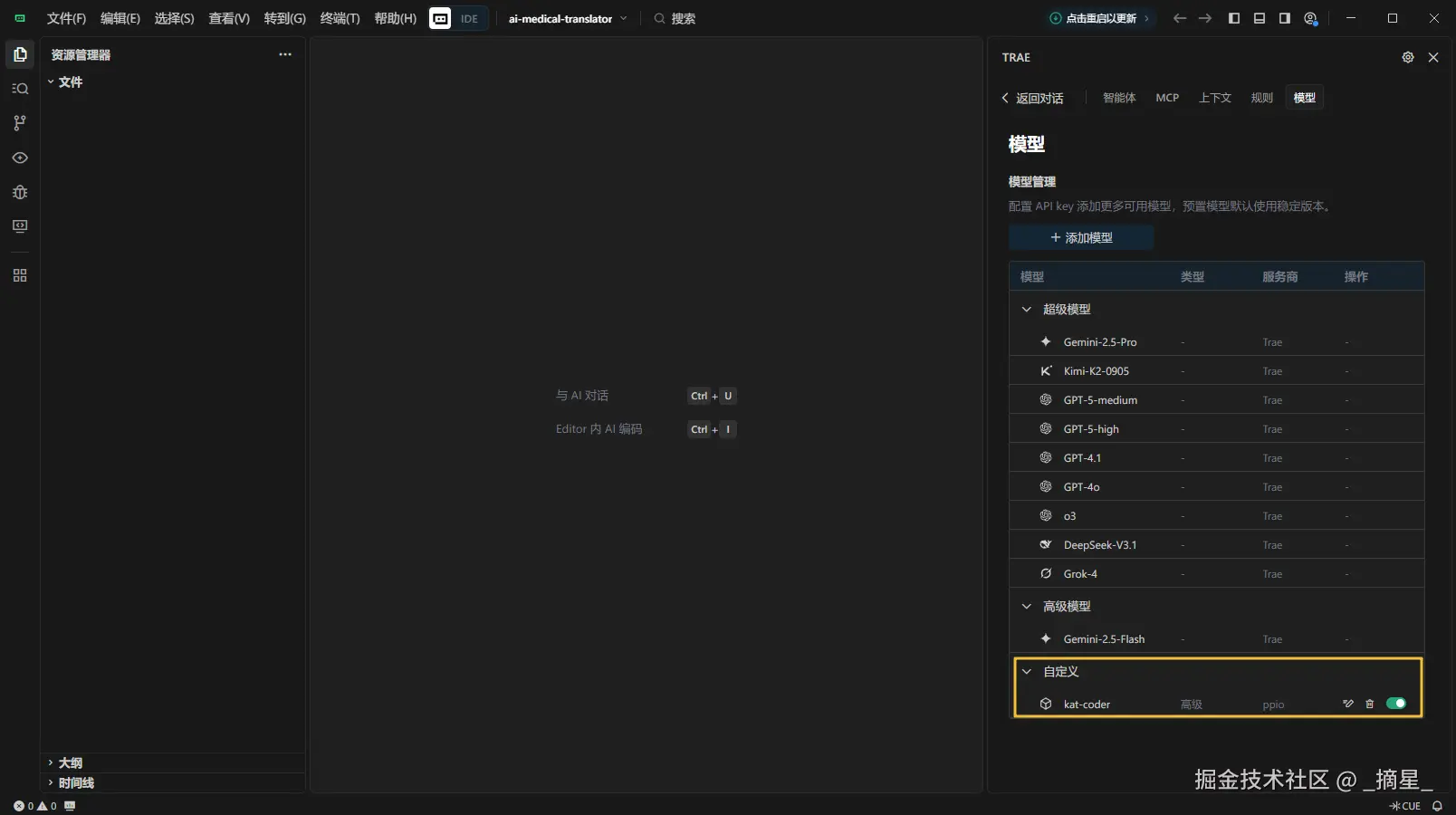Image resolution: width=1456 pixels, height=815 pixels.
Task: Open the Explorer view in the activity bar
Action: (20, 54)
